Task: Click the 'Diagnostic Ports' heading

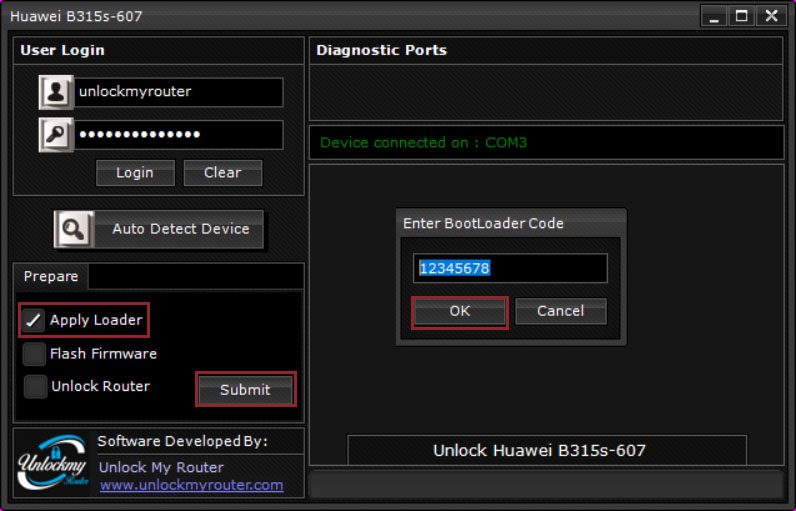Action: click(381, 50)
